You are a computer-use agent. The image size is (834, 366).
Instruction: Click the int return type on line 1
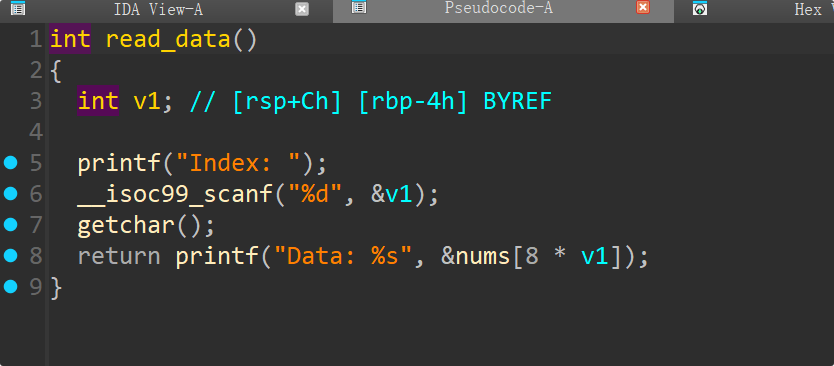[x=70, y=39]
